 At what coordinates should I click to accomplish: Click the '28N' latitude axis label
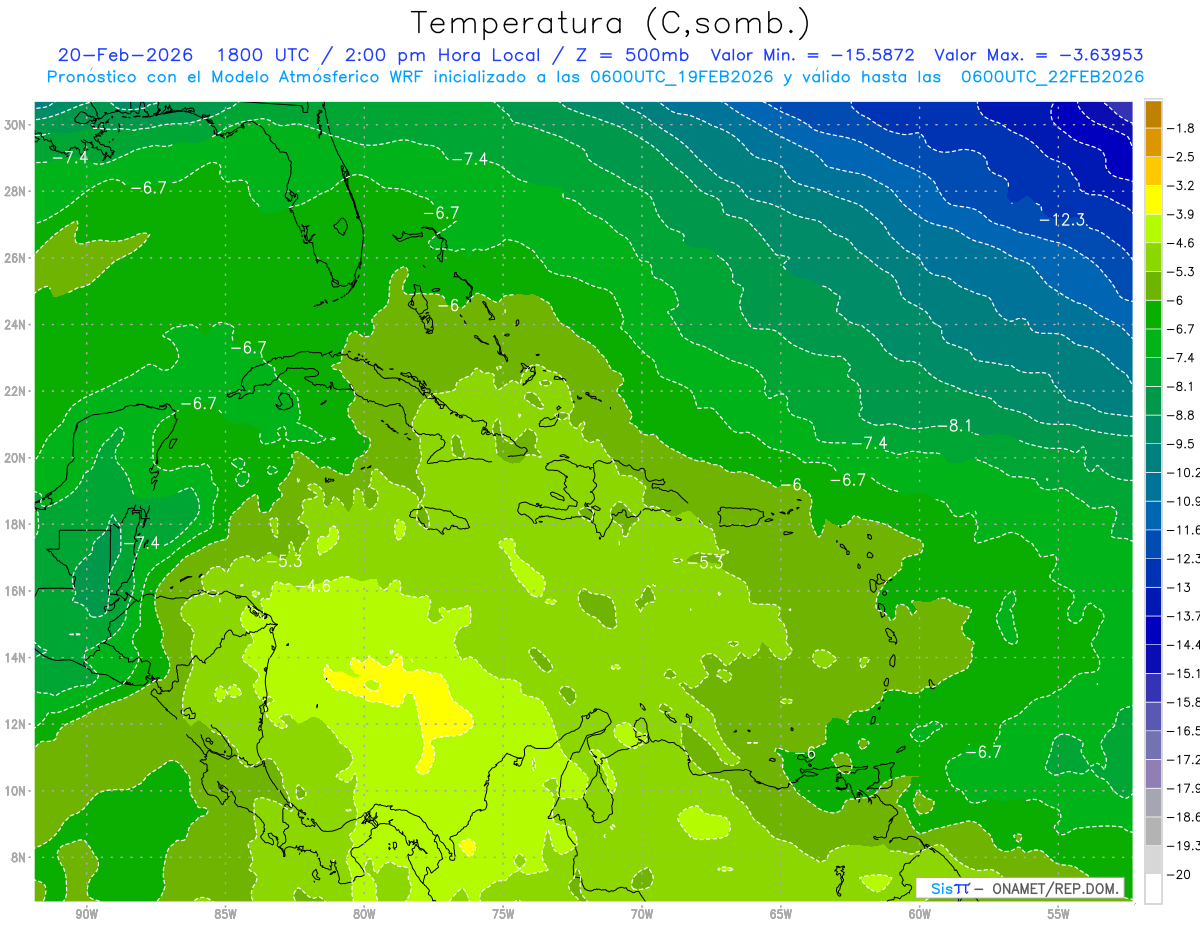(17, 191)
